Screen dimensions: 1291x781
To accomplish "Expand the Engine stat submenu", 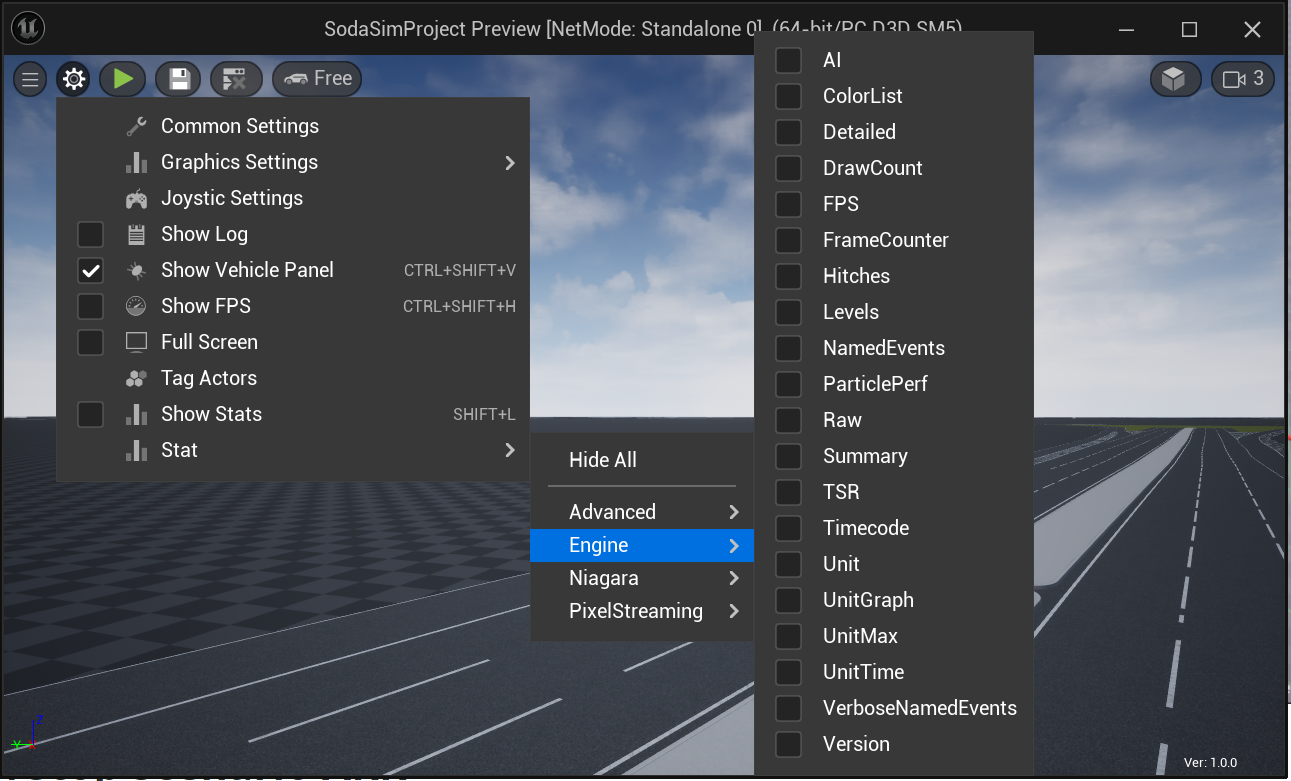I will point(642,545).
